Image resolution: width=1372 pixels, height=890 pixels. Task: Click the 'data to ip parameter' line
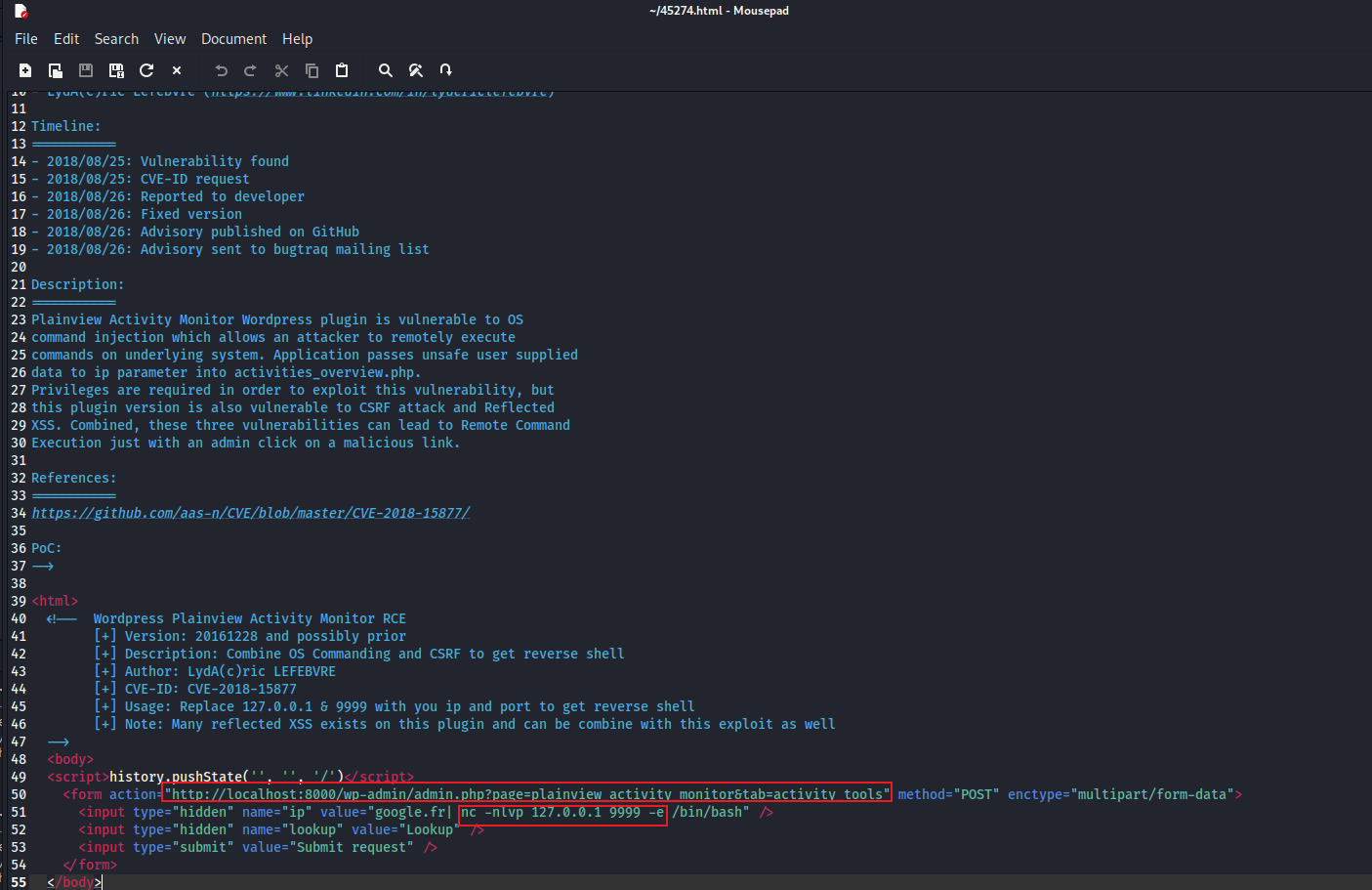[x=227, y=372]
